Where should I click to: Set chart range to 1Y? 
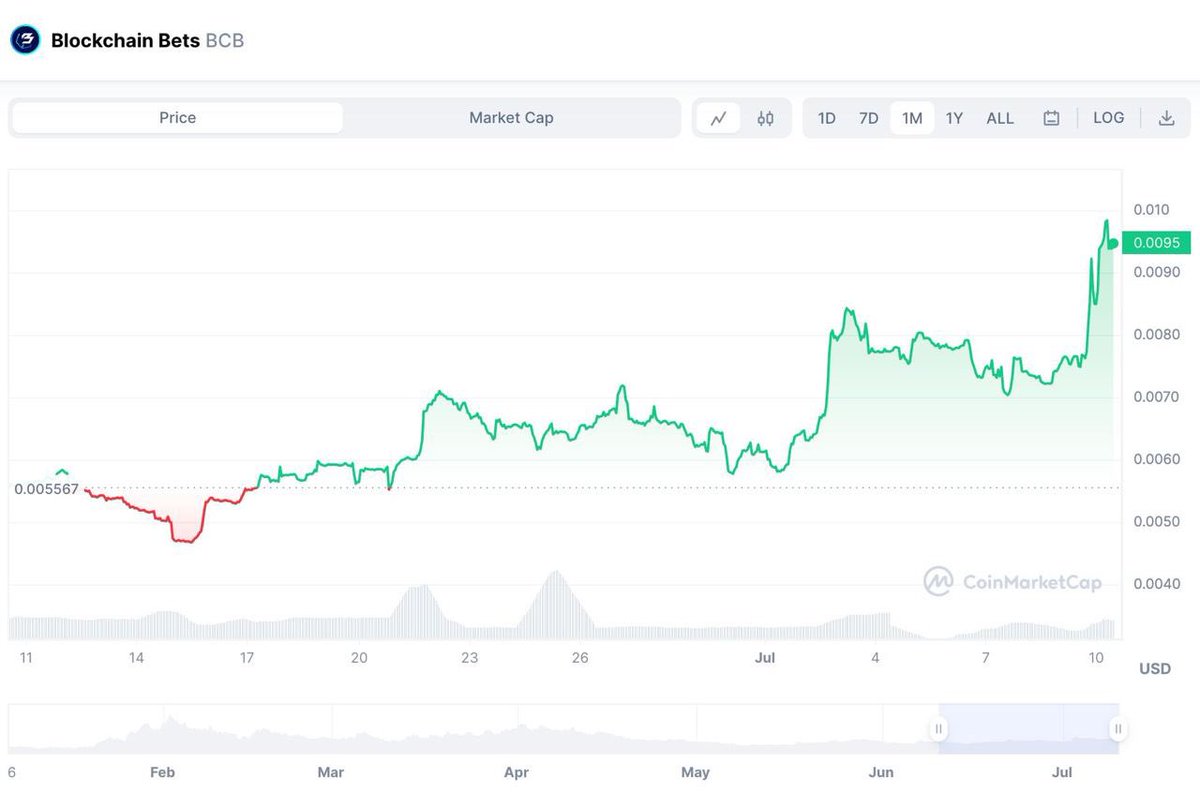955,118
